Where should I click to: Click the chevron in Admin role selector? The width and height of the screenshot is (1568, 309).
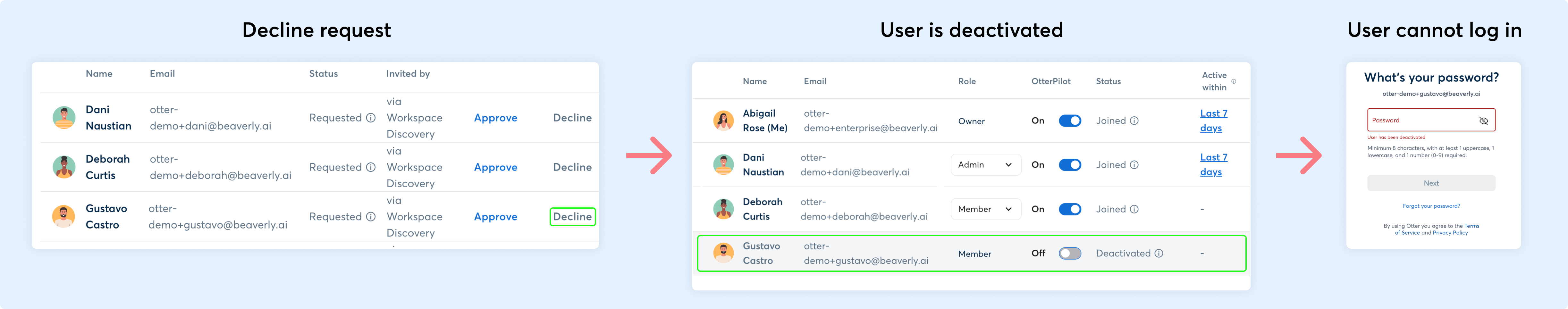point(1008,165)
